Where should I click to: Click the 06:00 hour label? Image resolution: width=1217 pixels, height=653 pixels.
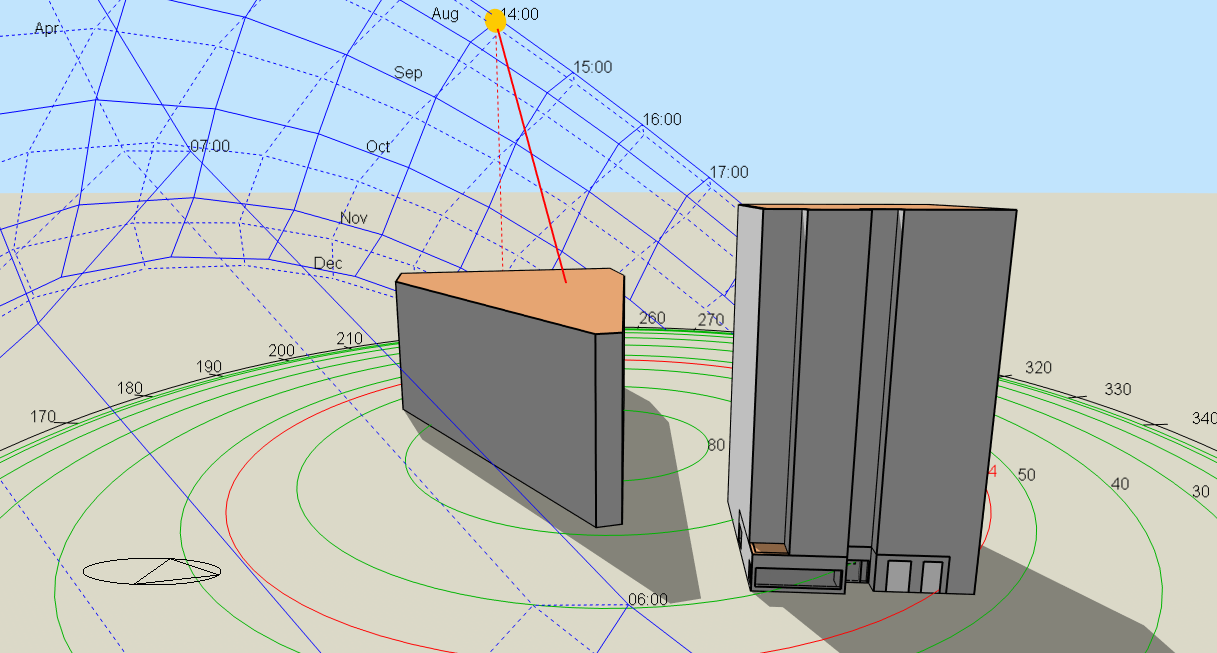tap(648, 599)
